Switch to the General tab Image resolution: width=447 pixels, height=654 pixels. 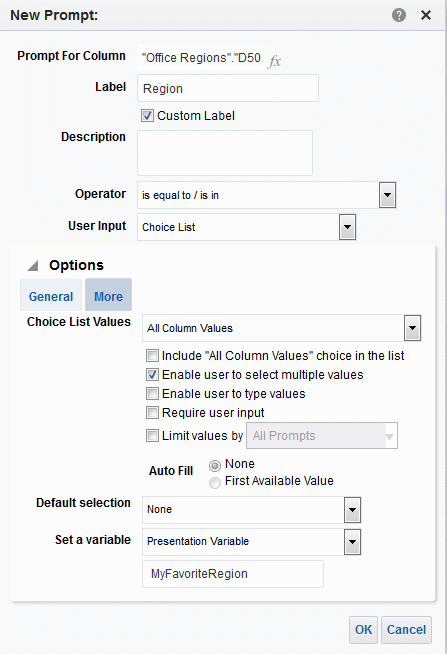[51, 296]
